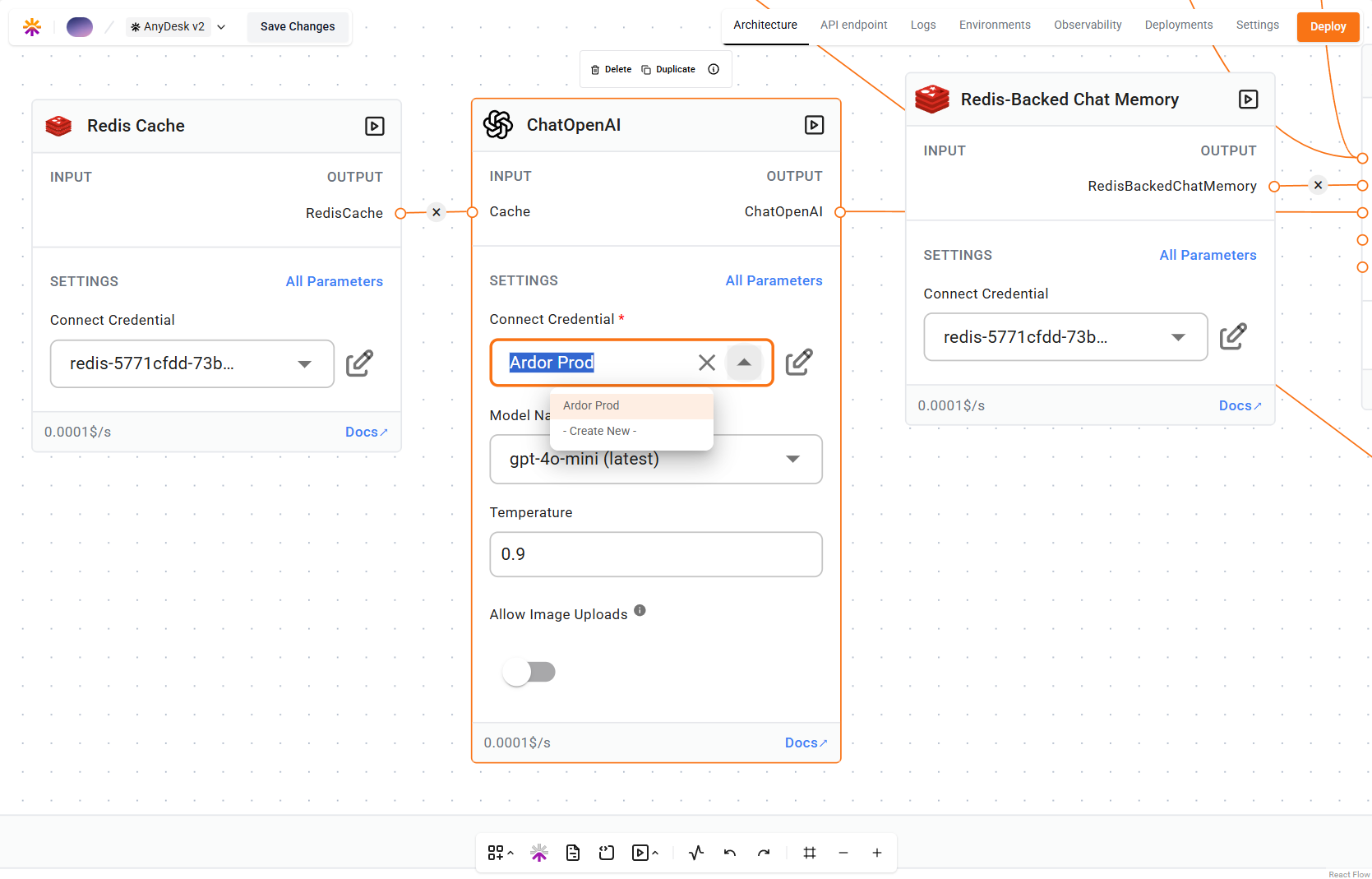Screen dimensions: 1372x879
Task: Click the ChatOpenAI output connector handle
Action: tap(840, 212)
